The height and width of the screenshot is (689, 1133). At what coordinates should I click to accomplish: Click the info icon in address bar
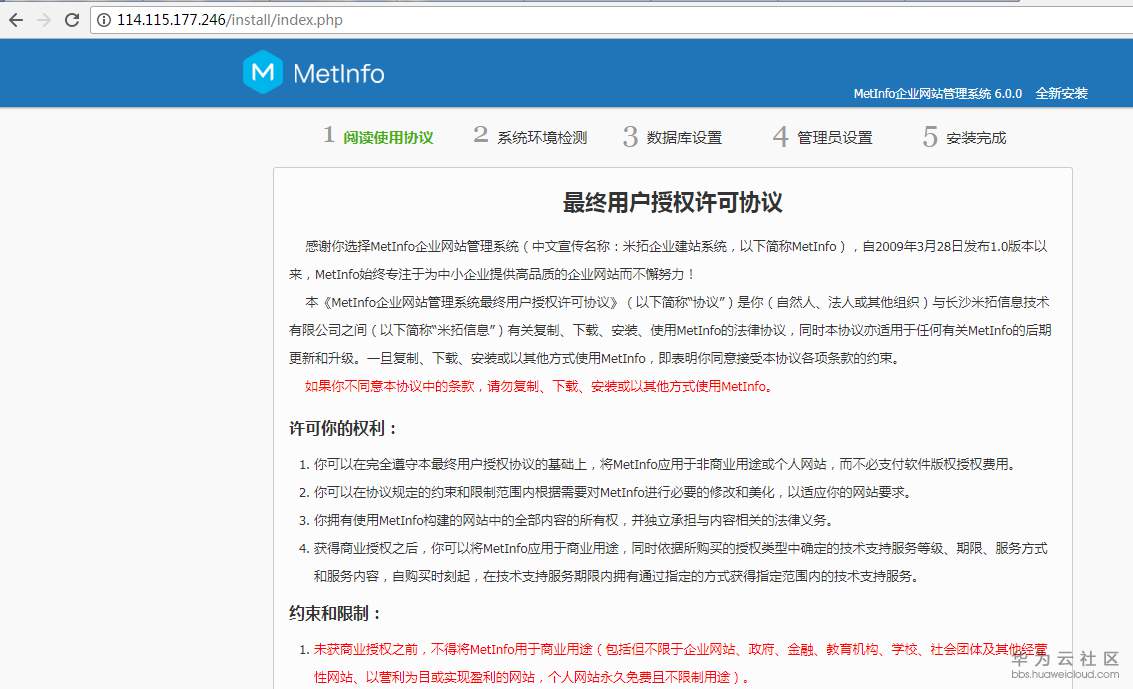click(x=103, y=19)
